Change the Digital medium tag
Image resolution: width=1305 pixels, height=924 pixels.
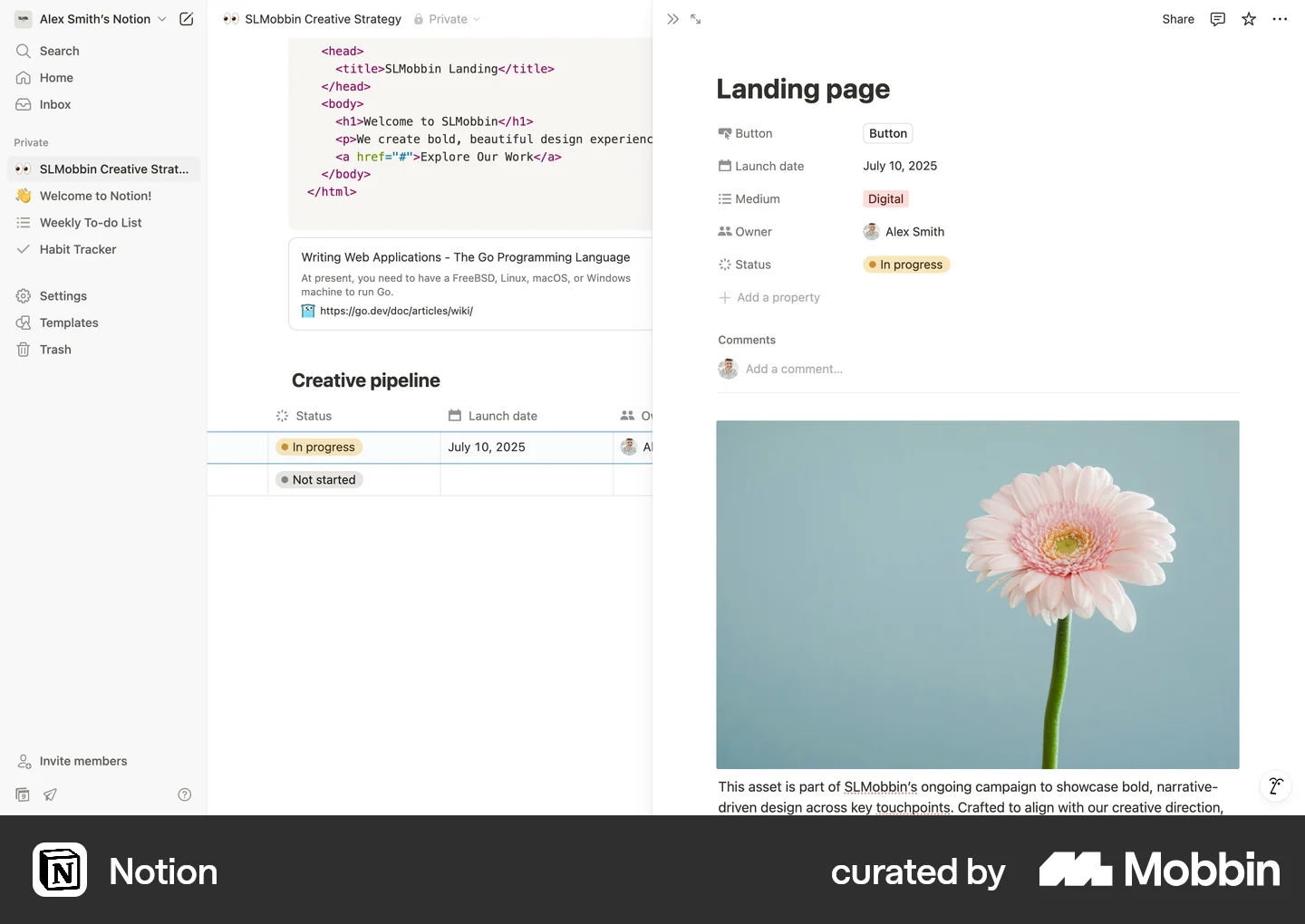[x=886, y=199]
